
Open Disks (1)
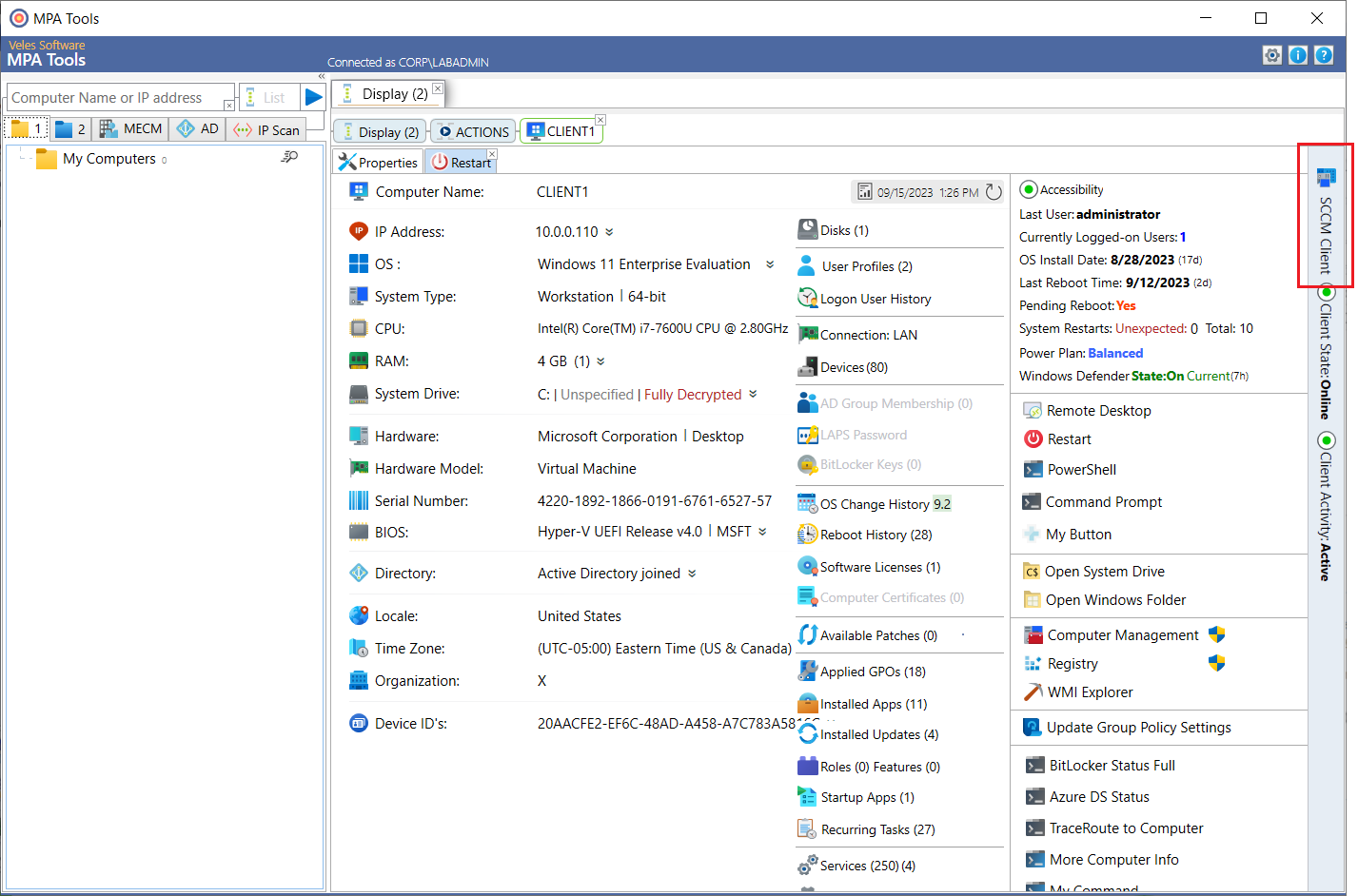click(x=833, y=230)
